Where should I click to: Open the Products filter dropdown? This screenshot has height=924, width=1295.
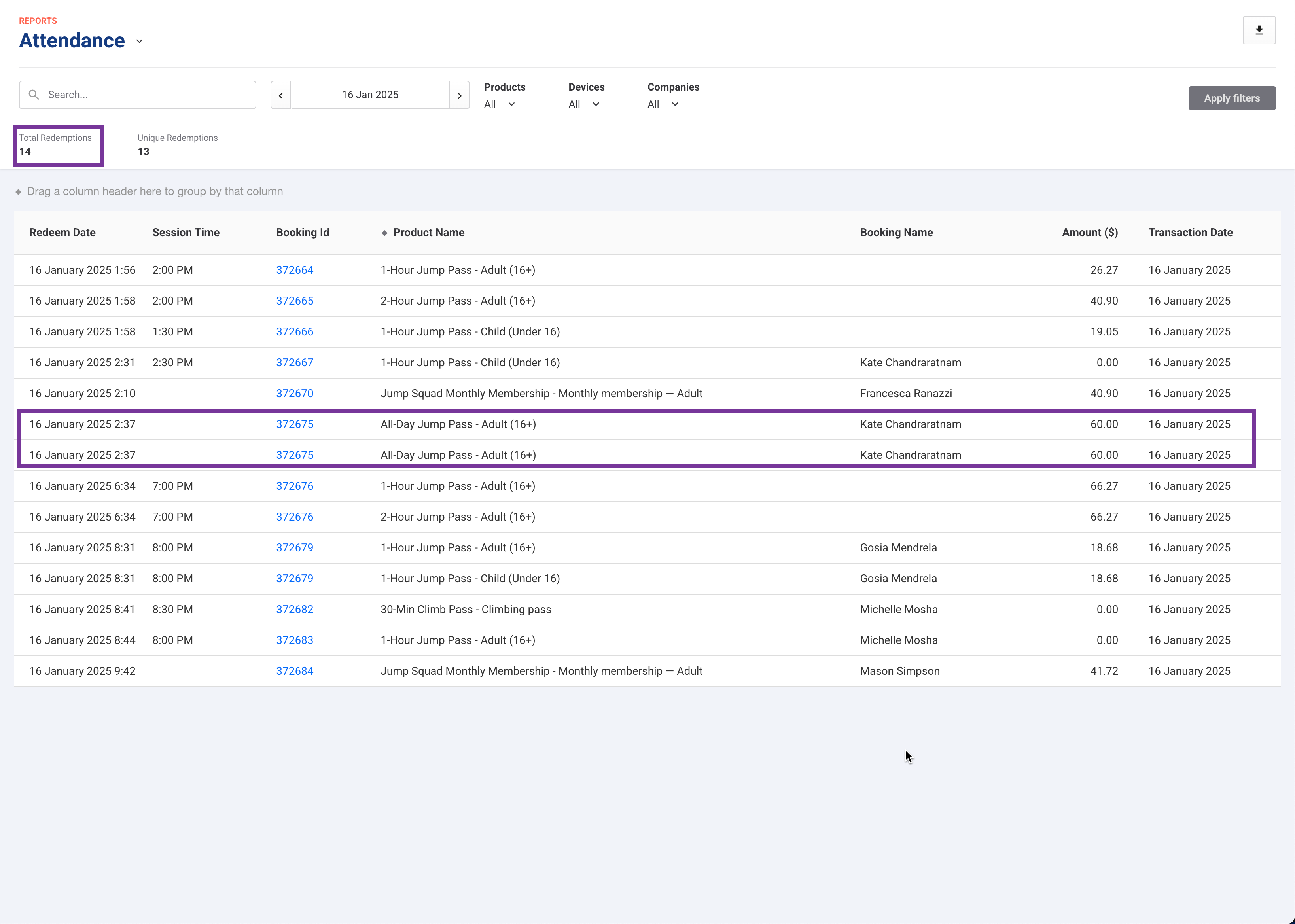500,104
